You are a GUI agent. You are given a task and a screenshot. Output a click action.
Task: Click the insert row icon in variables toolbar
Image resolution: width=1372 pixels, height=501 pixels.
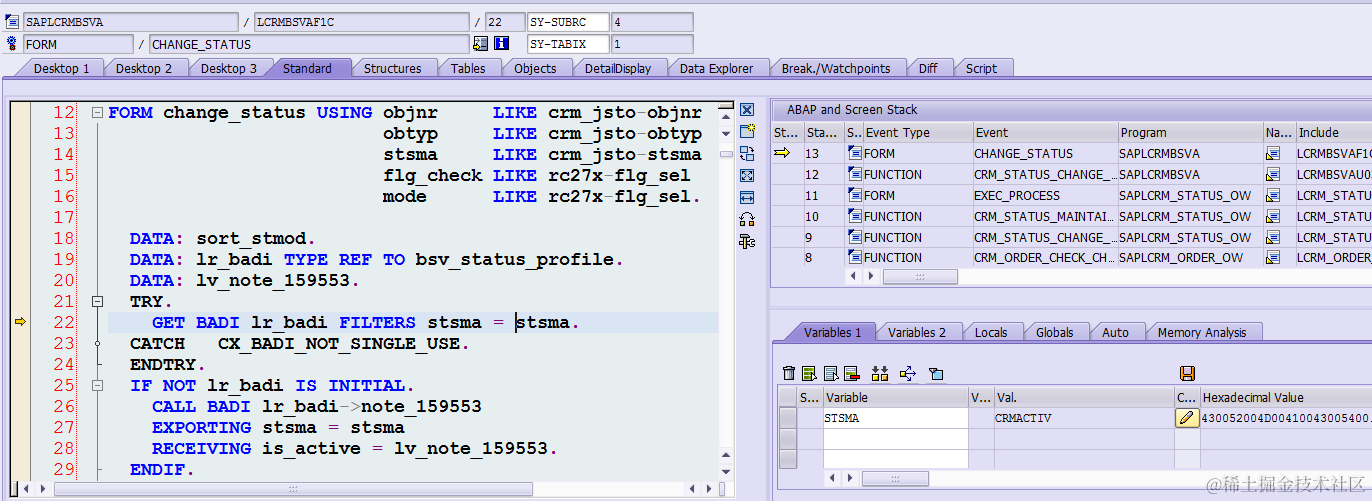[809, 373]
